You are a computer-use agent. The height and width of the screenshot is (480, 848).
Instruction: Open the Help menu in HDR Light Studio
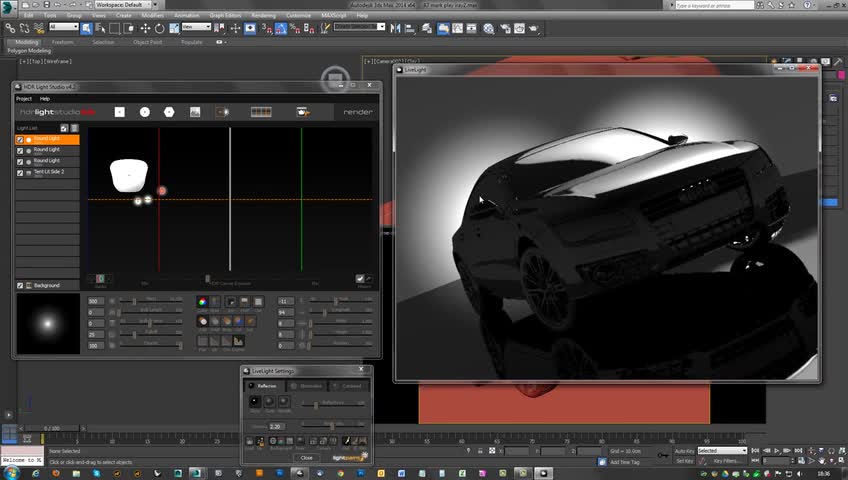tap(45, 99)
